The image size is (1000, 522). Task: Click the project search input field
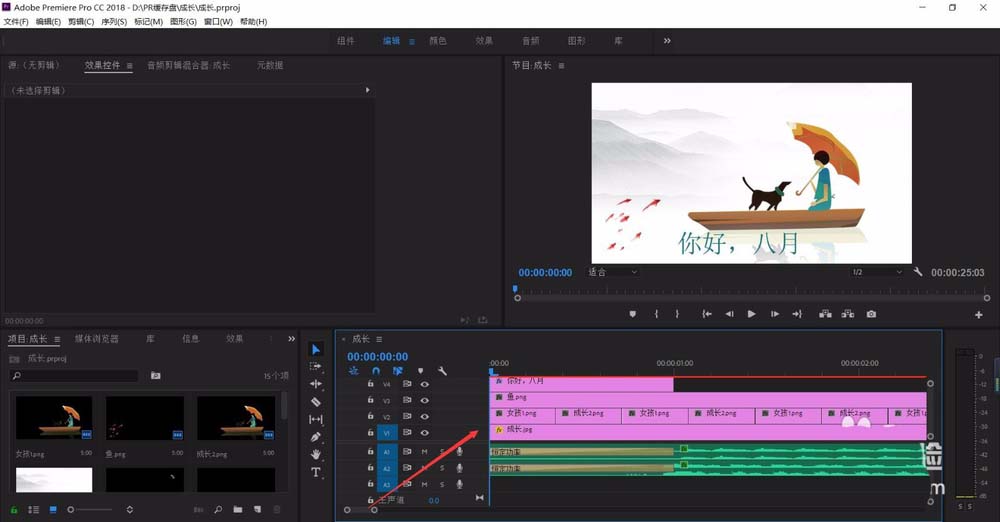74,376
